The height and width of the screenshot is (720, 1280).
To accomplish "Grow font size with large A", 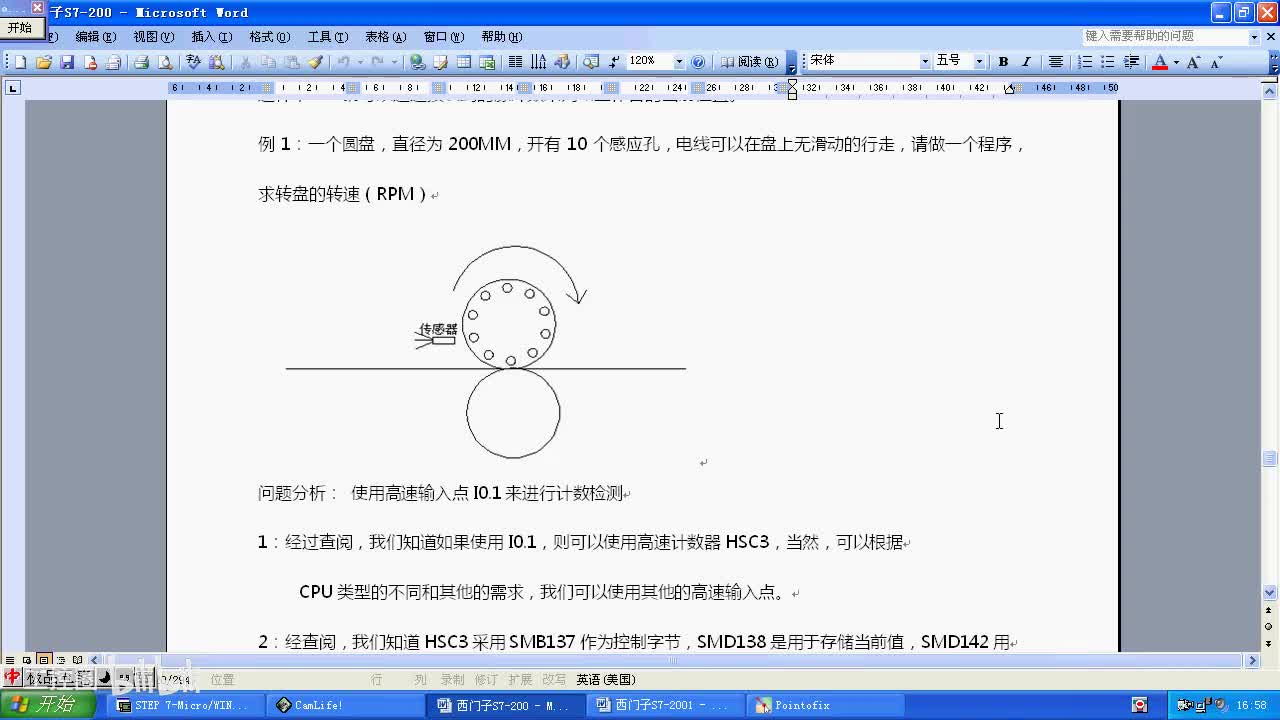I will tap(1194, 62).
